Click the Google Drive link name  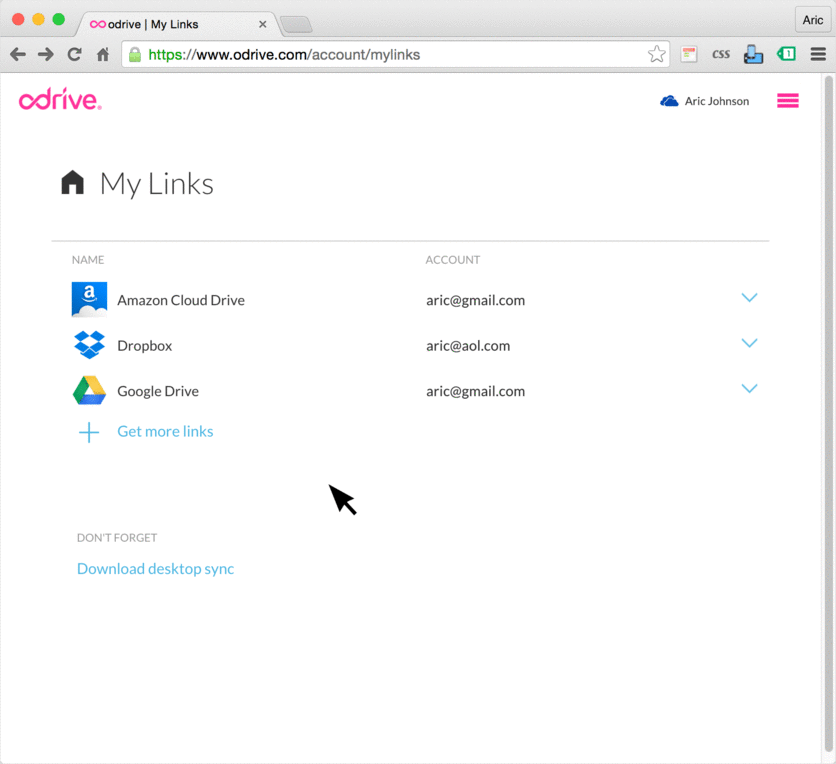(158, 391)
